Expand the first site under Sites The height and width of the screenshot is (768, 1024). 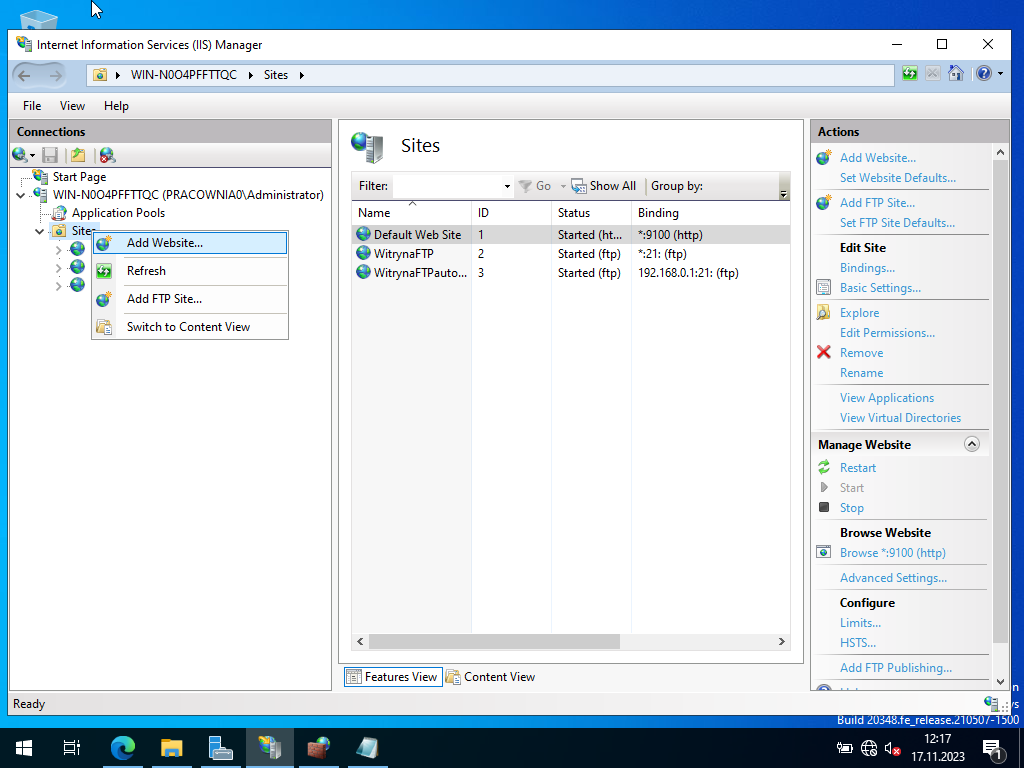click(59, 249)
